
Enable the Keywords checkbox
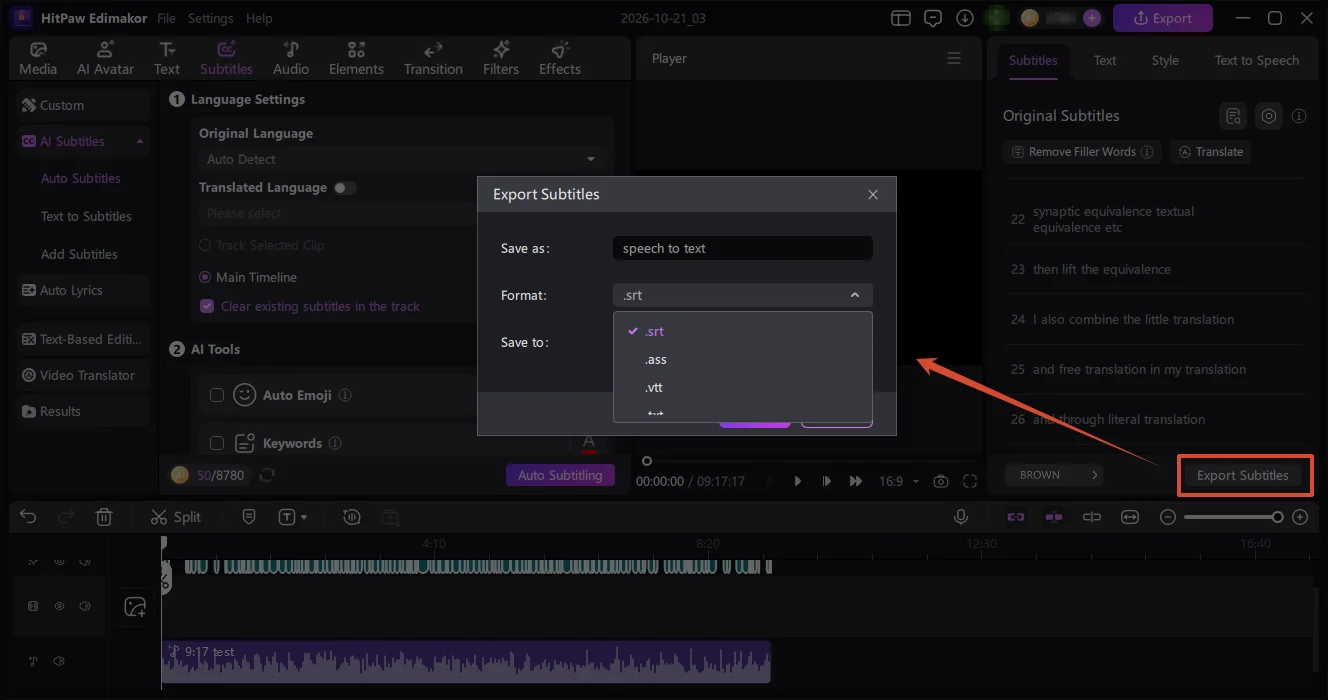[216, 443]
